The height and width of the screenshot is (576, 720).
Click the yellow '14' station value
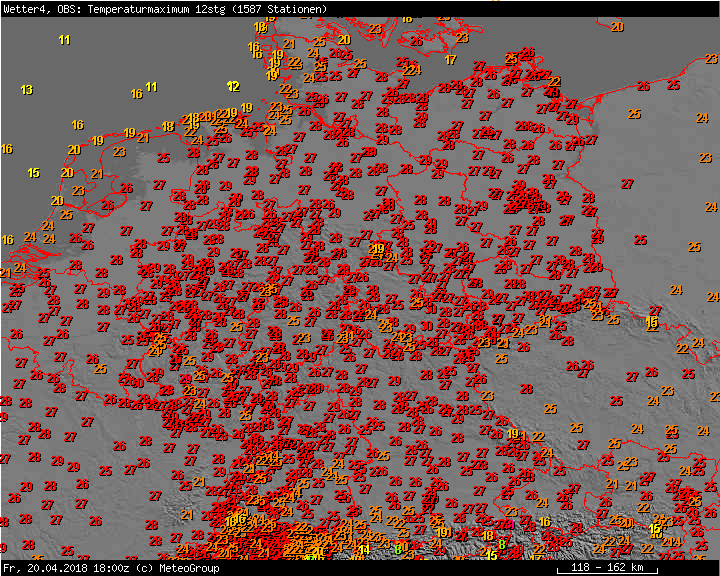tap(364, 549)
